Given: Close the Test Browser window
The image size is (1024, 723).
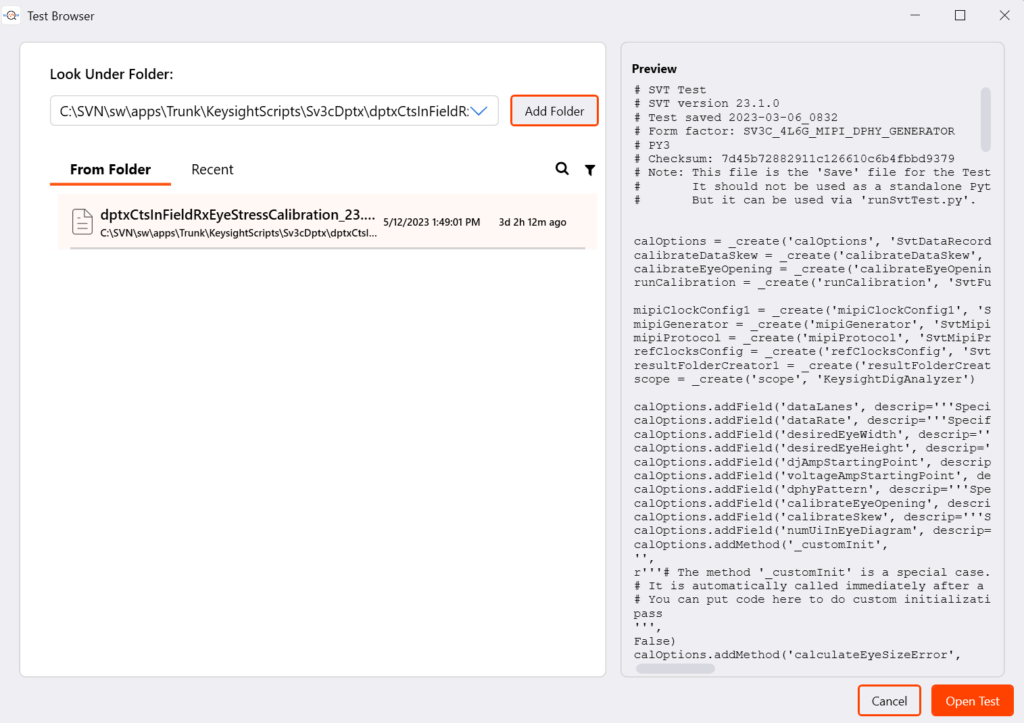Looking at the screenshot, I should (1004, 16).
